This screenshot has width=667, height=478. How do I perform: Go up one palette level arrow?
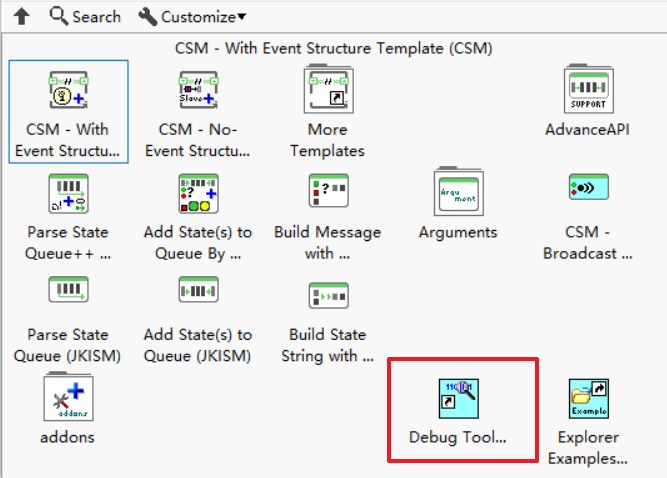(x=22, y=17)
